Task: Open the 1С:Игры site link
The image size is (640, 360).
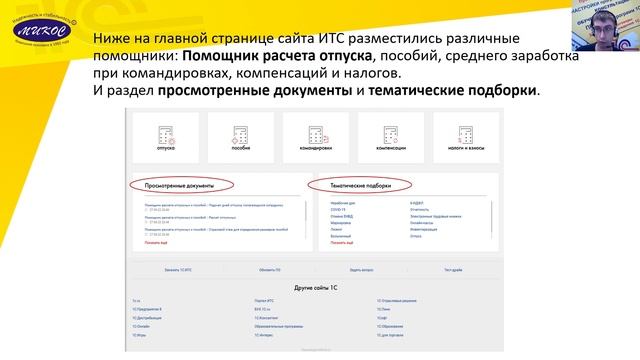Action: pos(139,335)
